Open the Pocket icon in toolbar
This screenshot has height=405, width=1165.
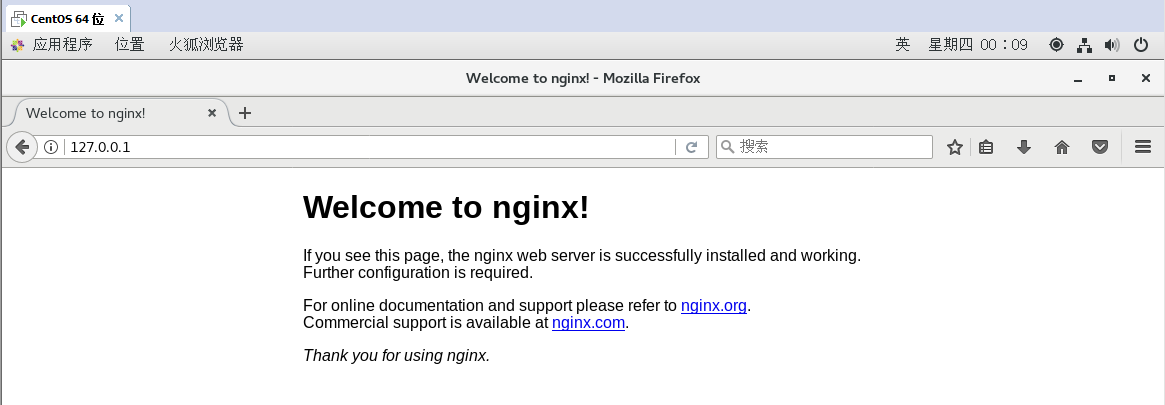click(x=1099, y=147)
